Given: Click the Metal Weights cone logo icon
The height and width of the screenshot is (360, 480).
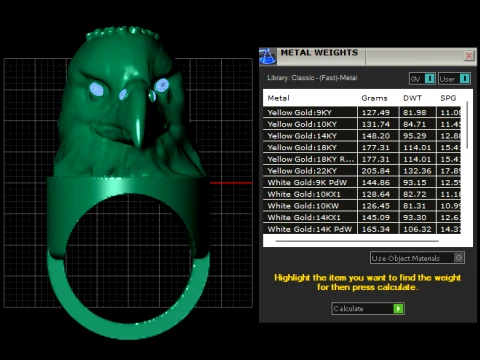Looking at the screenshot, I should tap(268, 56).
